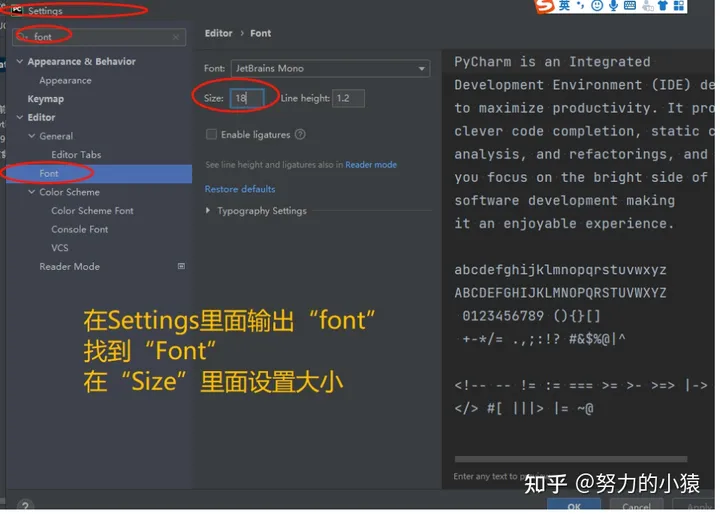Collapse the Editor tree node
The image size is (720, 514).
click(20, 118)
